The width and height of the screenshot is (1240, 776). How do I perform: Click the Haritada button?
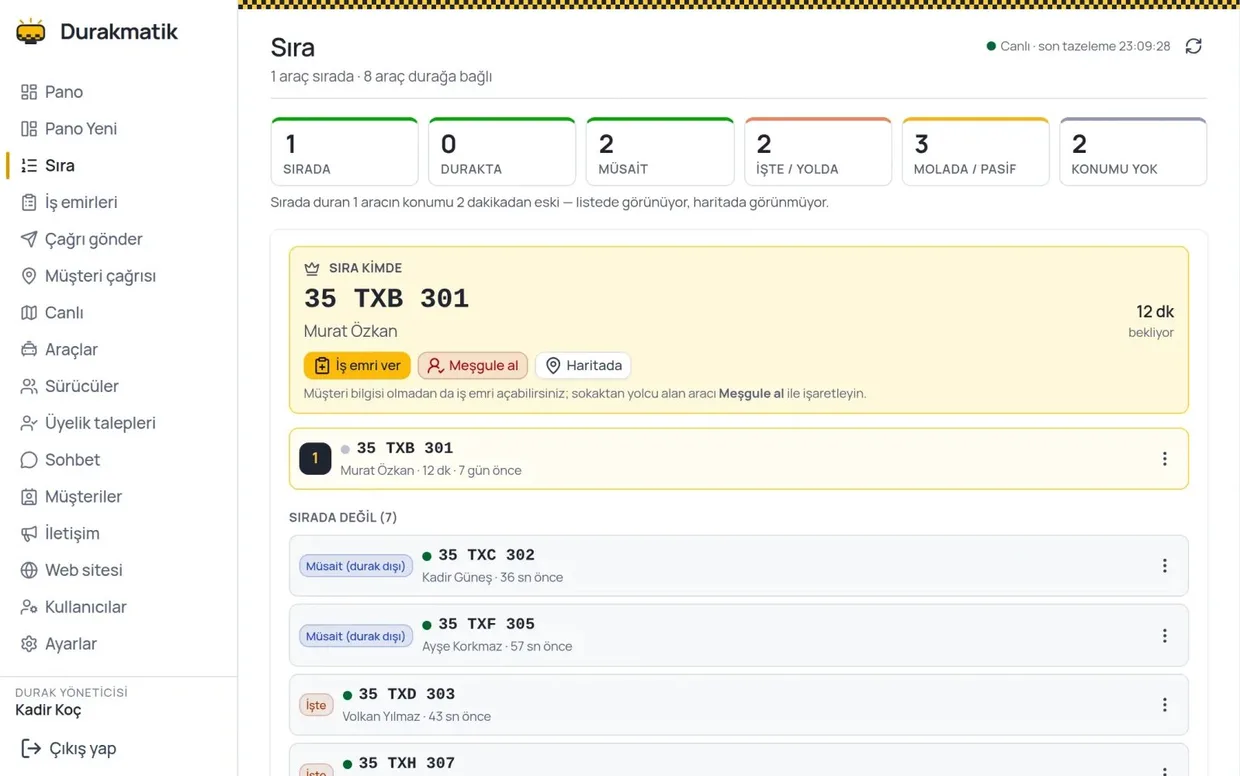(583, 366)
